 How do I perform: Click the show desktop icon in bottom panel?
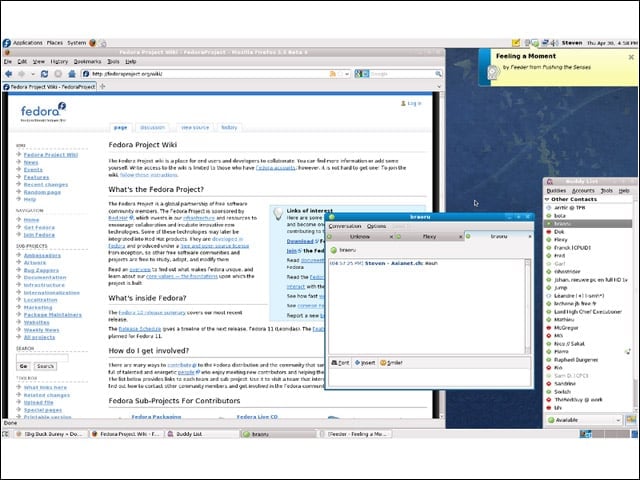(x=6, y=434)
